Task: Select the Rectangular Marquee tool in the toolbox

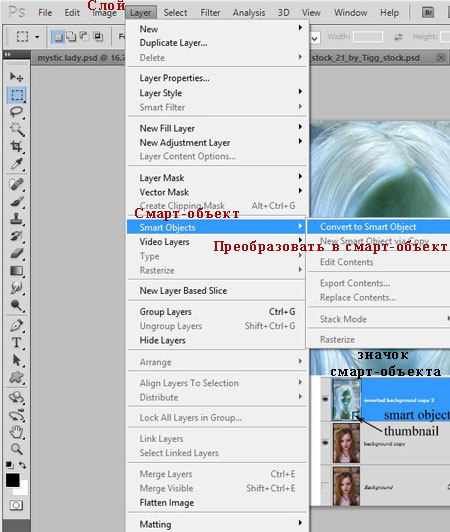Action: (x=16, y=95)
